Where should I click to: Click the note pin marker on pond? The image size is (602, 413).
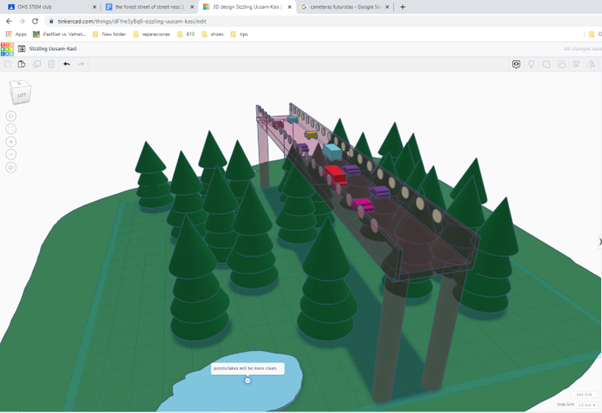tap(248, 380)
